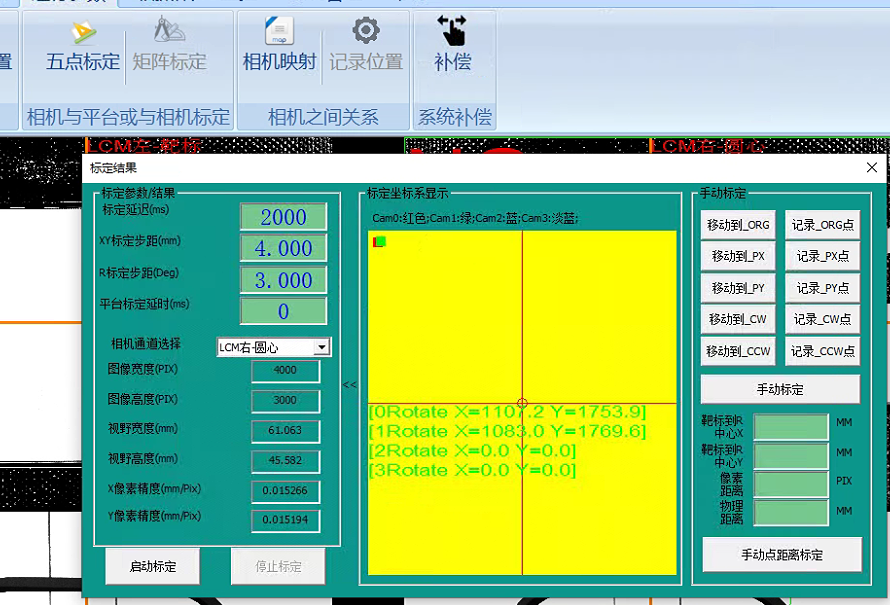Click the 记录_PY点 button
Screen dimensions: 890x605
point(823,288)
